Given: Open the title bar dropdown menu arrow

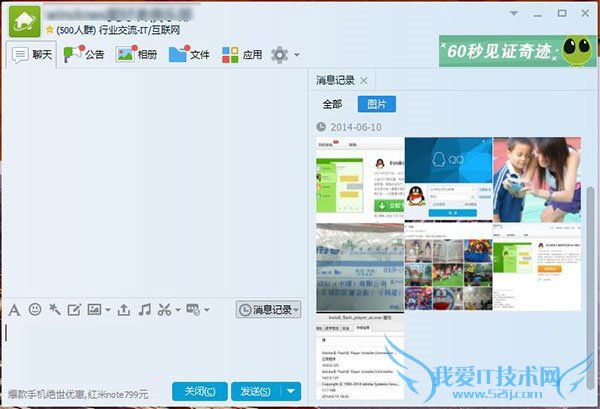Looking at the screenshot, I should [x=514, y=13].
